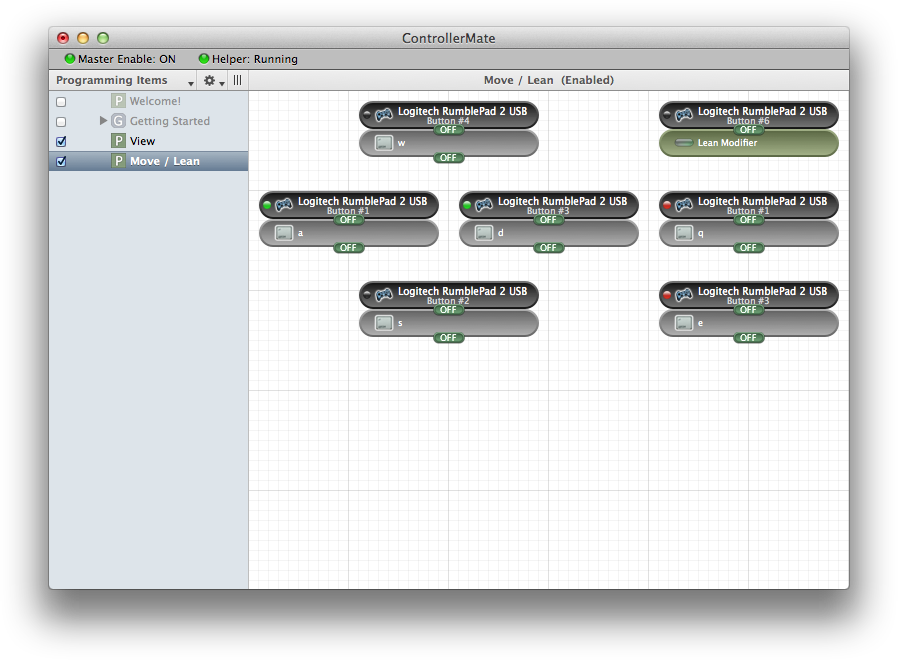
Task: Open the gear action menu
Action: (214, 81)
